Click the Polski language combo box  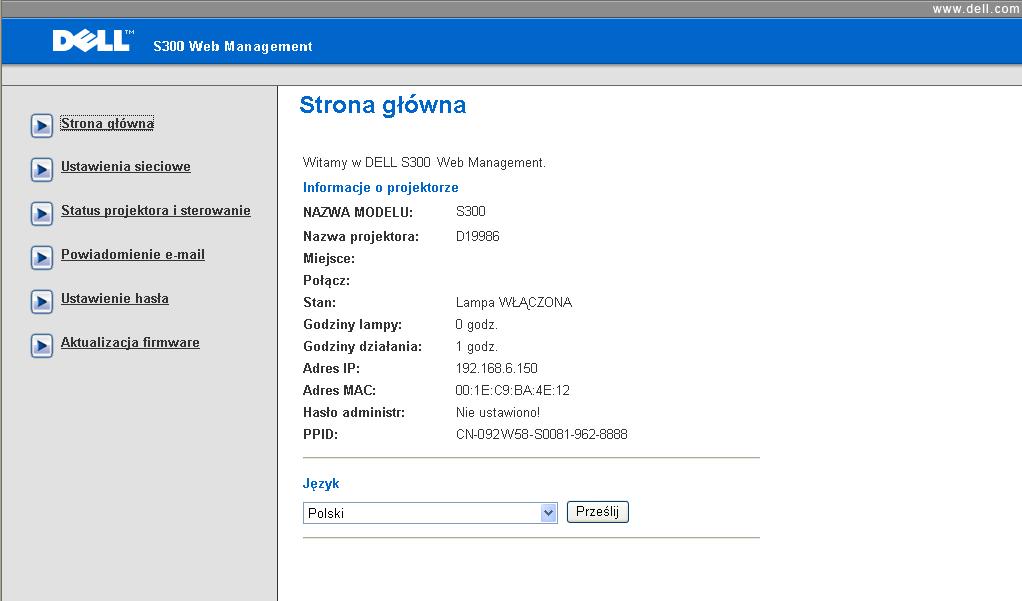pyautogui.click(x=430, y=513)
